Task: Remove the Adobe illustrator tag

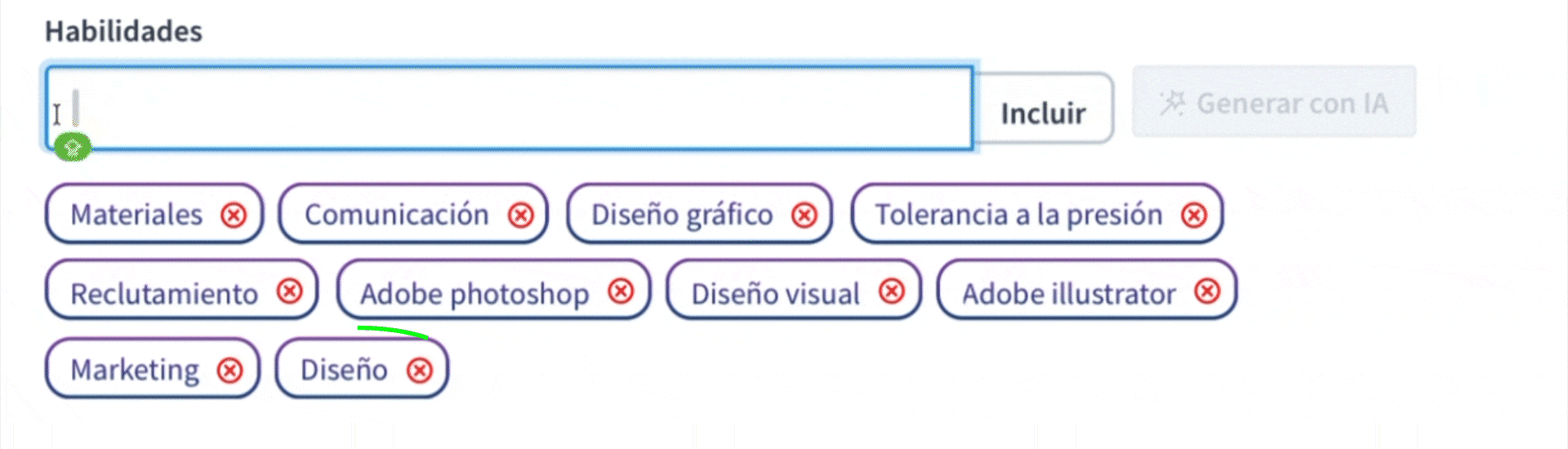Action: tap(1207, 291)
